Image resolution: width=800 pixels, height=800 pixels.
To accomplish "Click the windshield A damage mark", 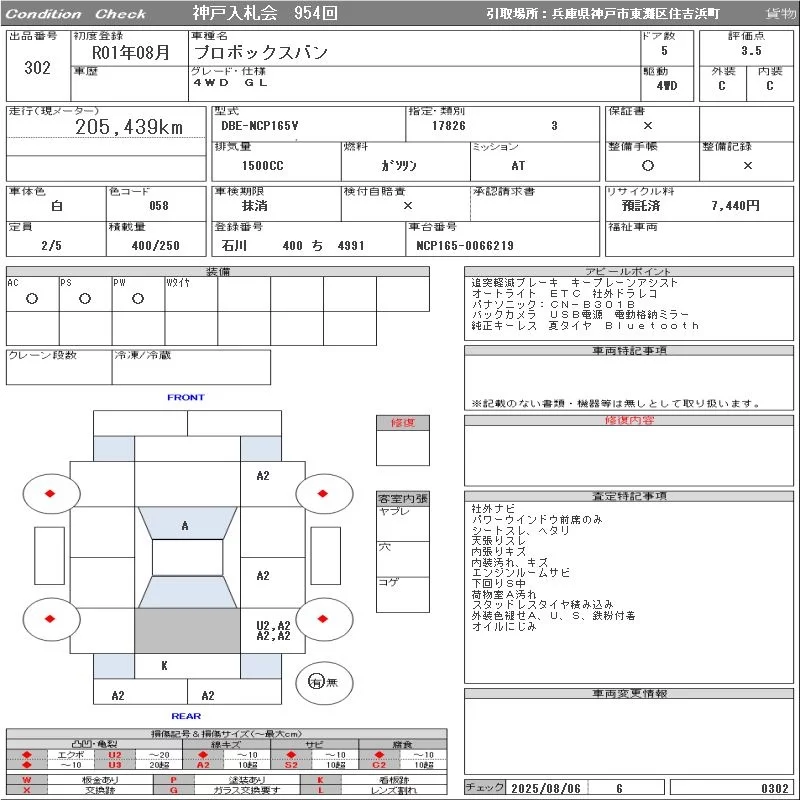I will point(185,526).
